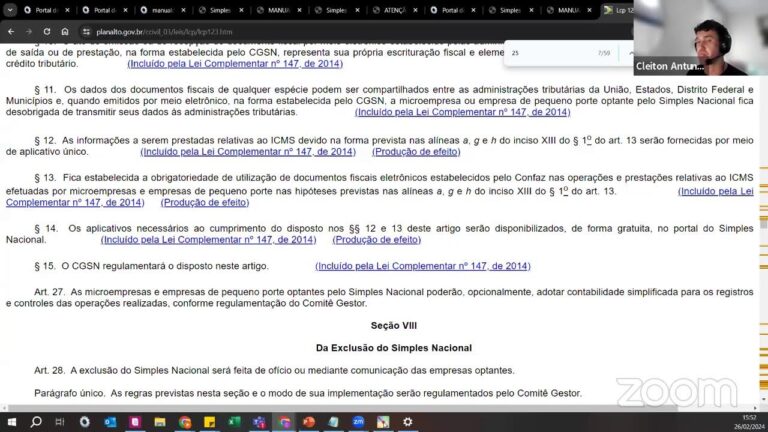Screen dimensions: 768x432
Task: Open the pink notes app taskbar icon
Action: click(x=135, y=422)
